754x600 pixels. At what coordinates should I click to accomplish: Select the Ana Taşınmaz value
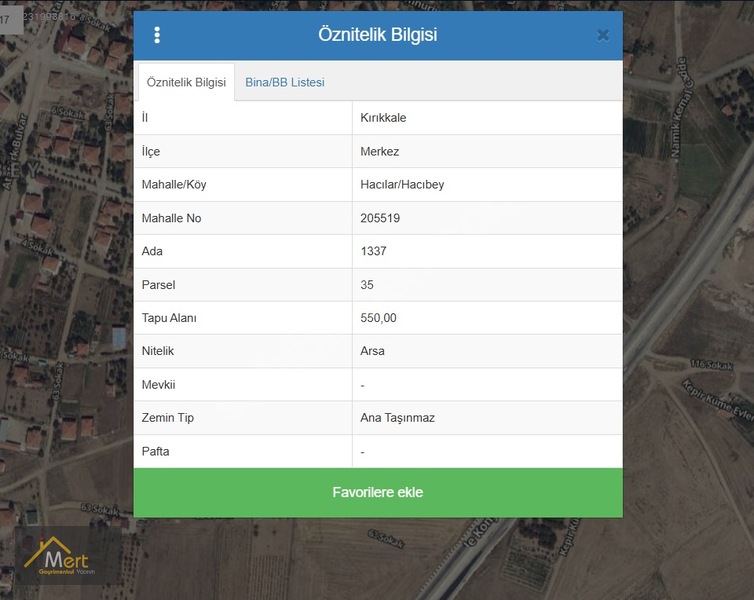(x=397, y=418)
